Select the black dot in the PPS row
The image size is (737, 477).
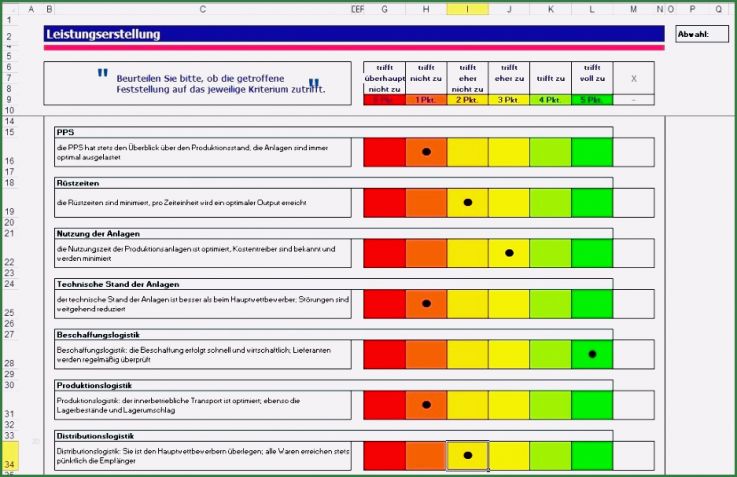pos(426,152)
